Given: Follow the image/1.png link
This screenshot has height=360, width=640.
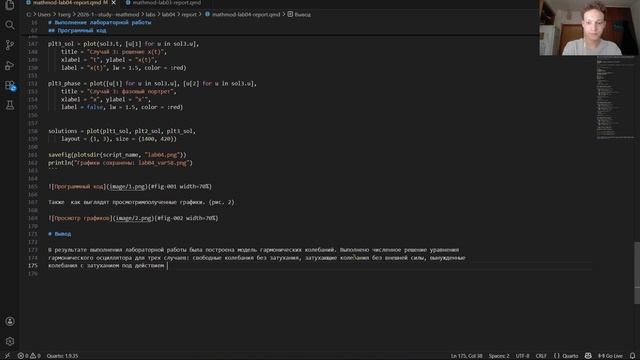Looking at the screenshot, I should tap(127, 187).
